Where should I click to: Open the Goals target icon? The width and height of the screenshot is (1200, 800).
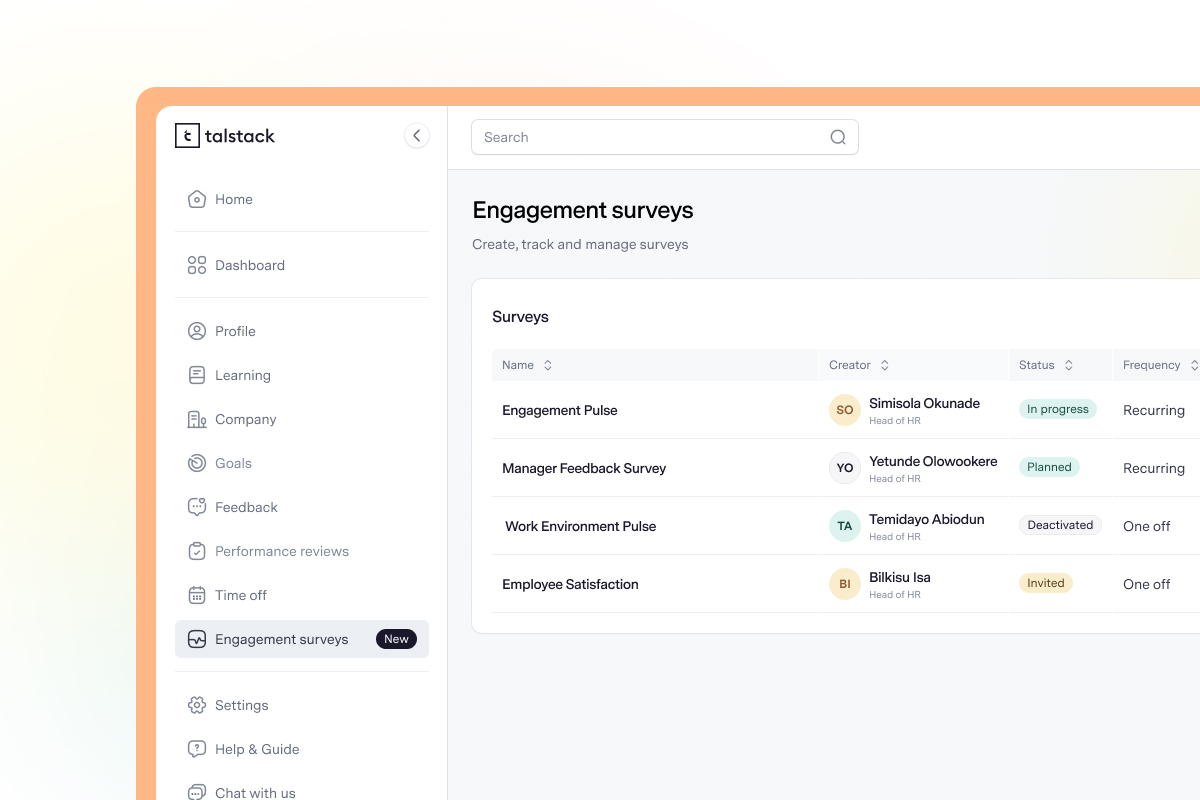point(197,463)
